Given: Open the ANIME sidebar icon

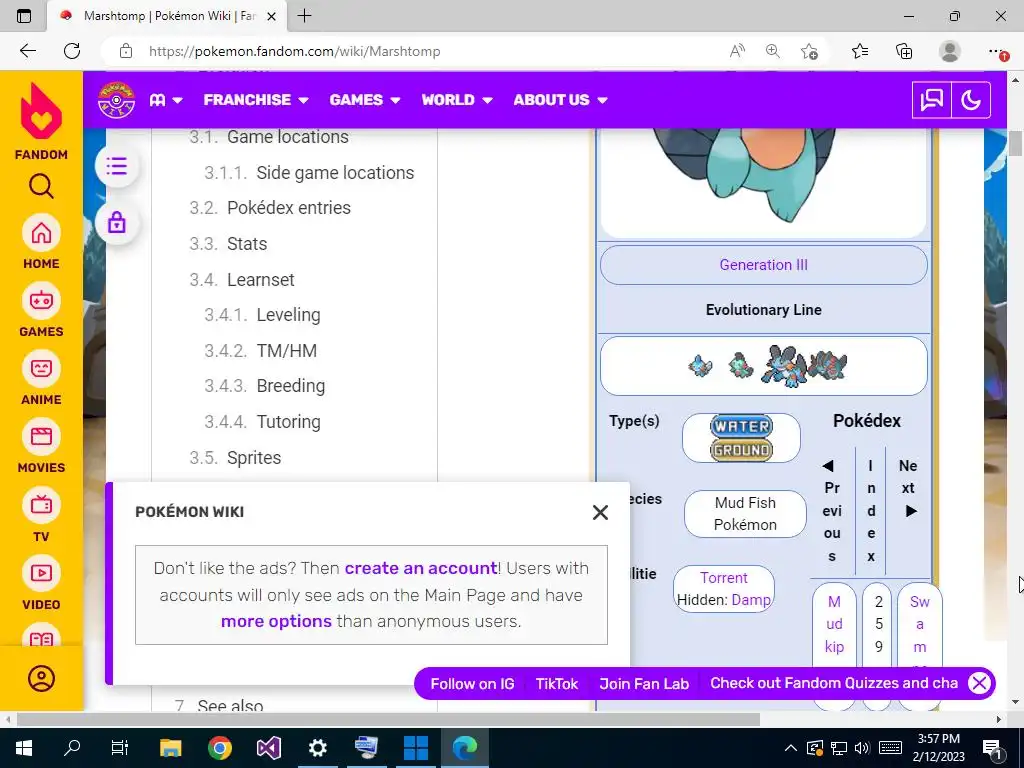Looking at the screenshot, I should [41, 369].
